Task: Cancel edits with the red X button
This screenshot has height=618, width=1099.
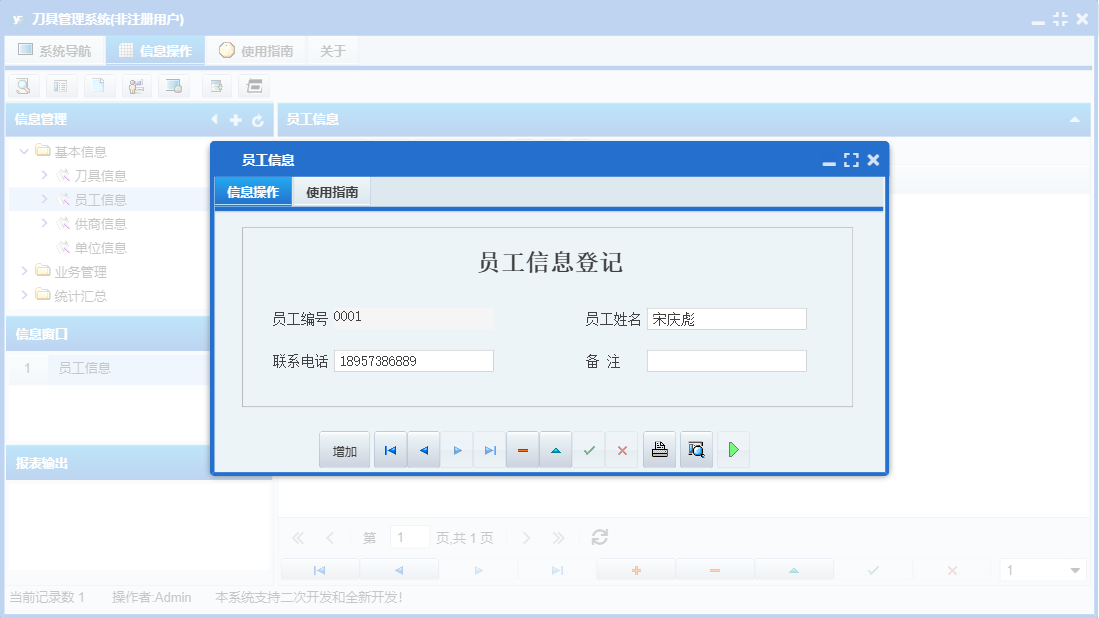Action: coord(621,449)
